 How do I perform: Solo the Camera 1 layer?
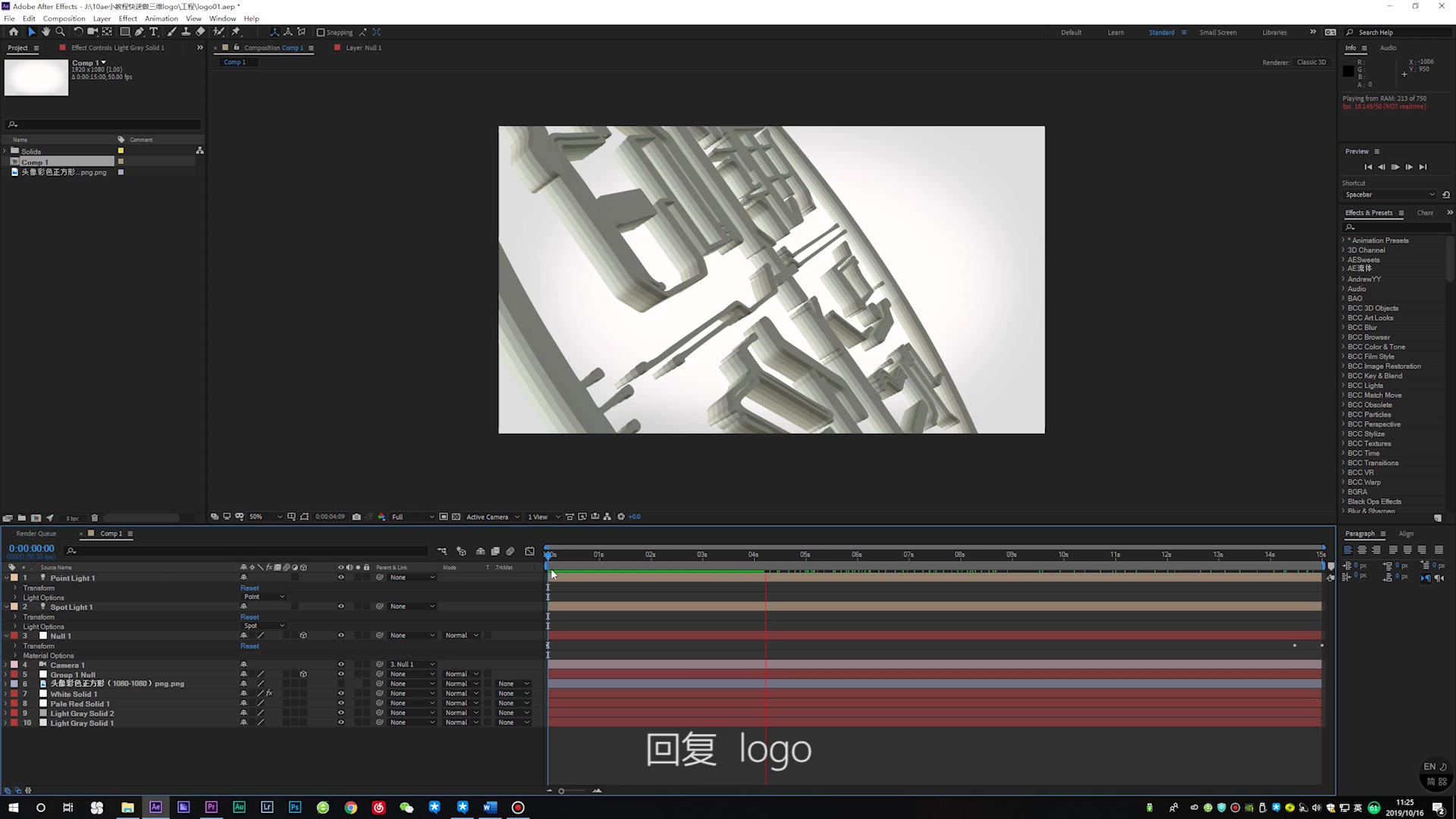(358, 664)
